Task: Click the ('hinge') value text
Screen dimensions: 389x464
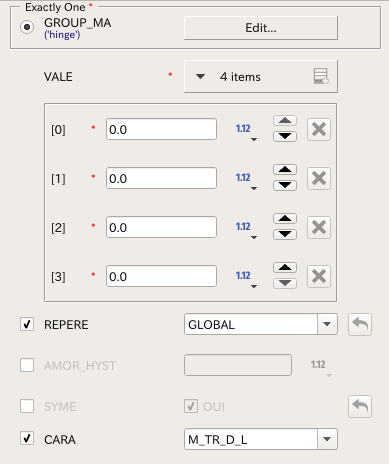Action: point(62,35)
